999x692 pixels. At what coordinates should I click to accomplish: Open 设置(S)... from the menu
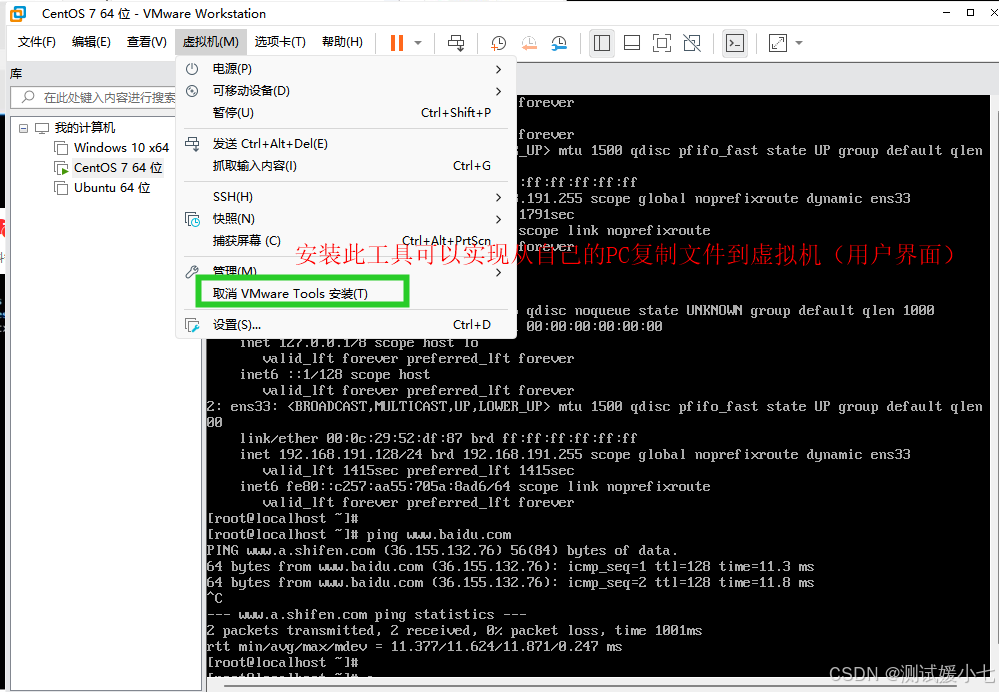point(346,325)
